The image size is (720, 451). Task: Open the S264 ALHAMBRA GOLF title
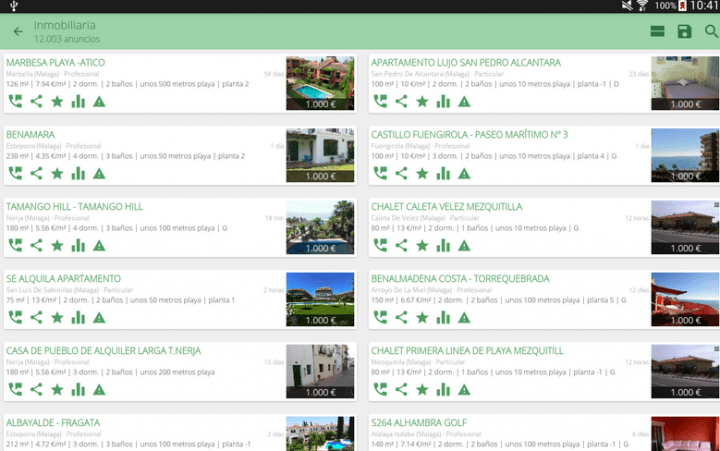[419, 423]
